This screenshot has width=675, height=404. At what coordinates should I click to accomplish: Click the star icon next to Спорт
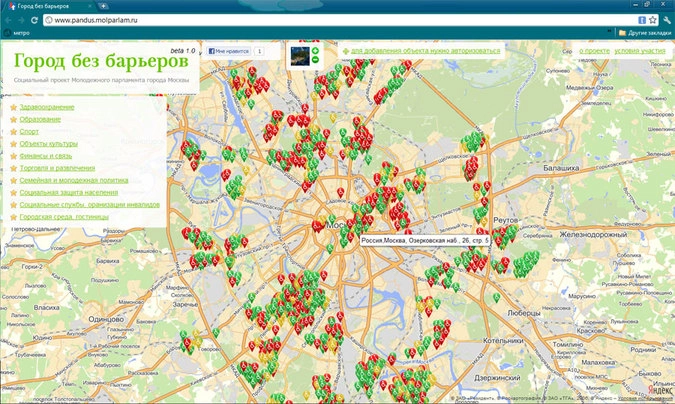point(12,131)
